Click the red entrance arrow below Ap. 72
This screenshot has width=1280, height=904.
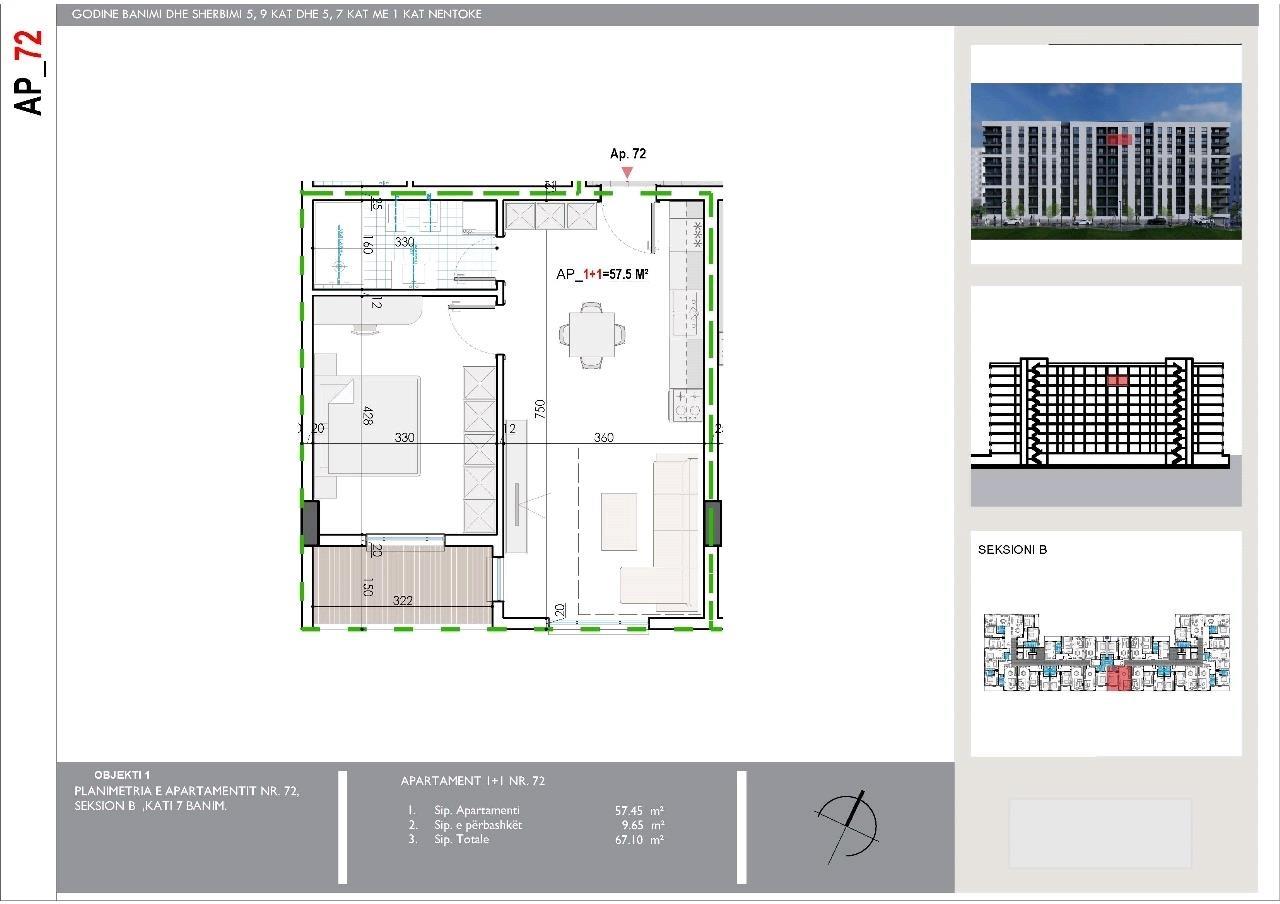(x=627, y=174)
